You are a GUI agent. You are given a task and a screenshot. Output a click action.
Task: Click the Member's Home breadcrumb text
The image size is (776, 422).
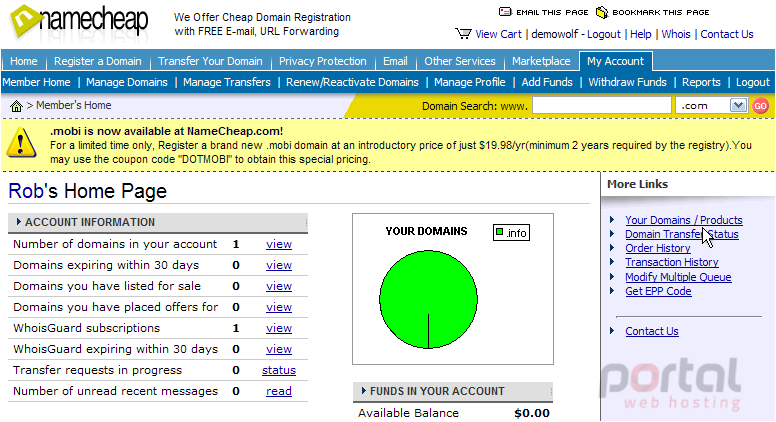pyautogui.click(x=73, y=105)
